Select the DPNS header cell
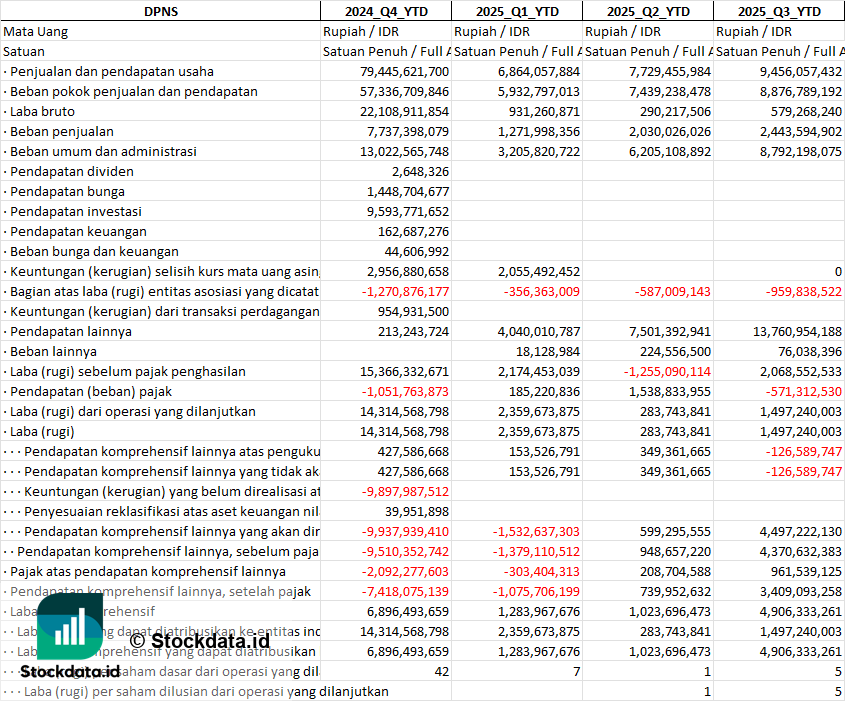The image size is (845, 701). (160, 11)
